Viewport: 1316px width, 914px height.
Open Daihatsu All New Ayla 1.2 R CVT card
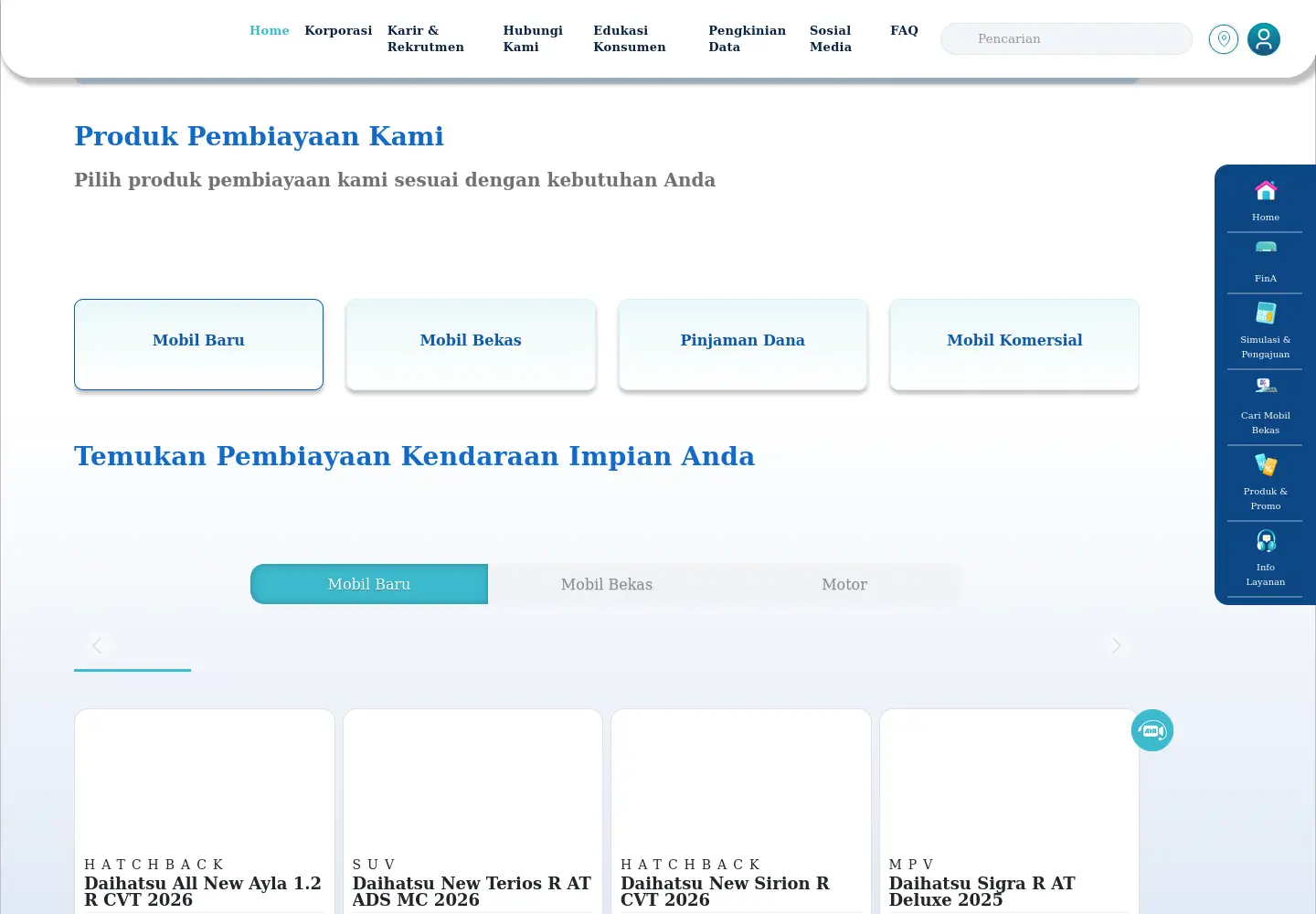point(205,812)
